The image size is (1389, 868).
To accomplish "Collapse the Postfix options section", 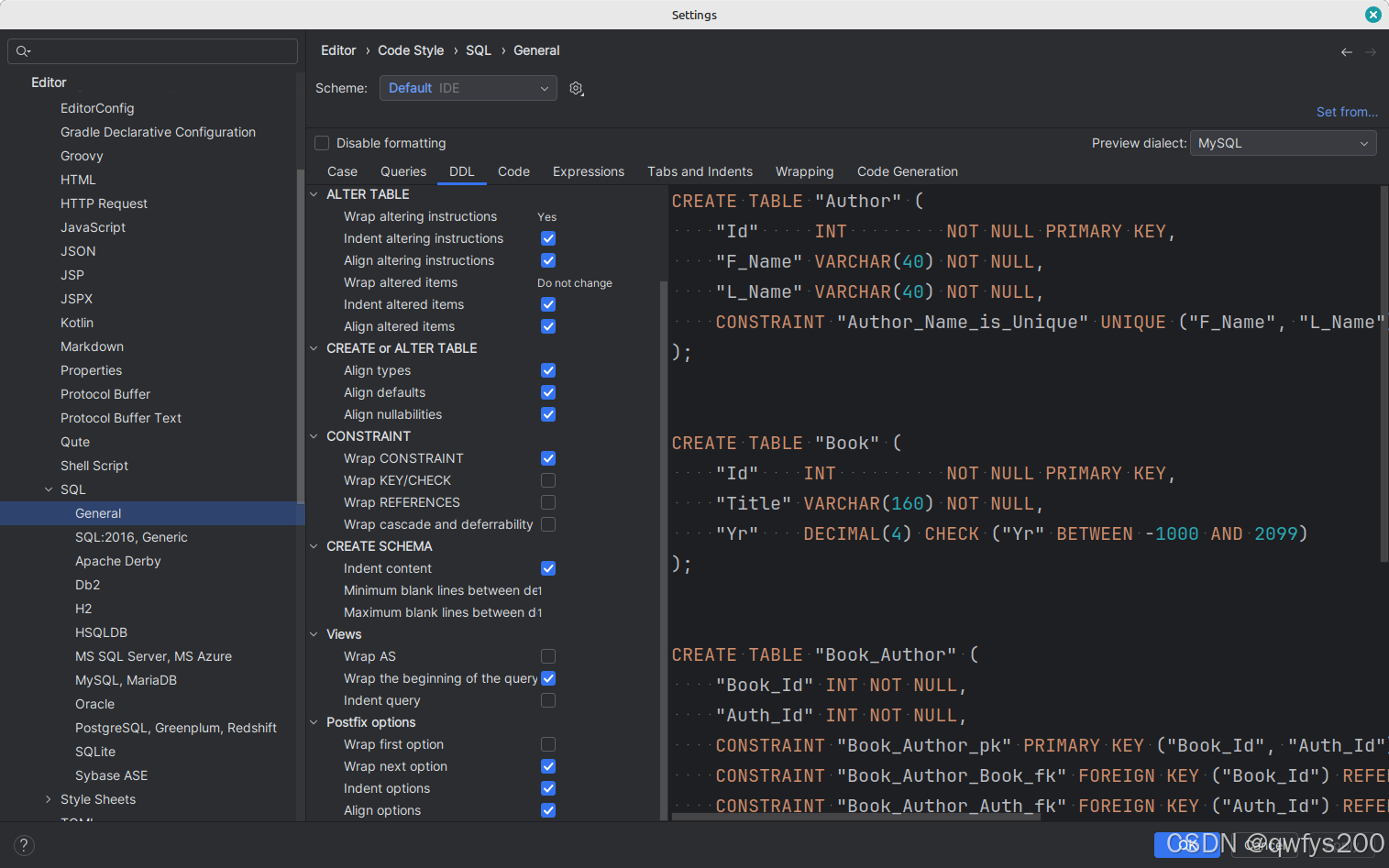I will point(314,722).
